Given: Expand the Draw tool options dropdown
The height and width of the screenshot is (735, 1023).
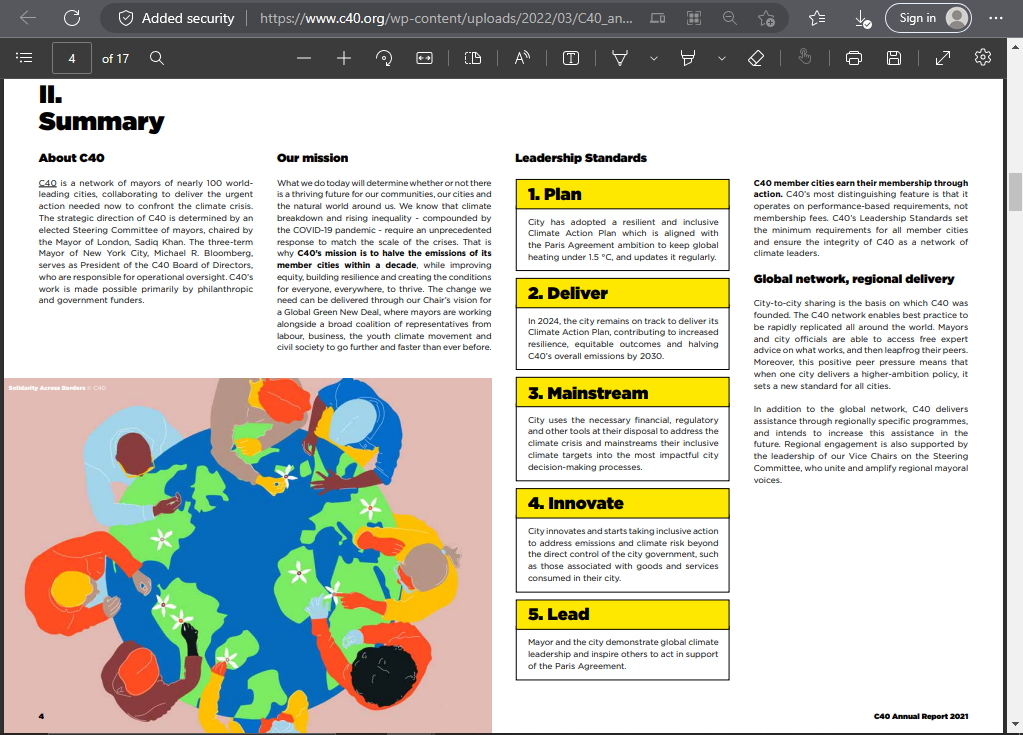Looking at the screenshot, I should click(x=654, y=58).
